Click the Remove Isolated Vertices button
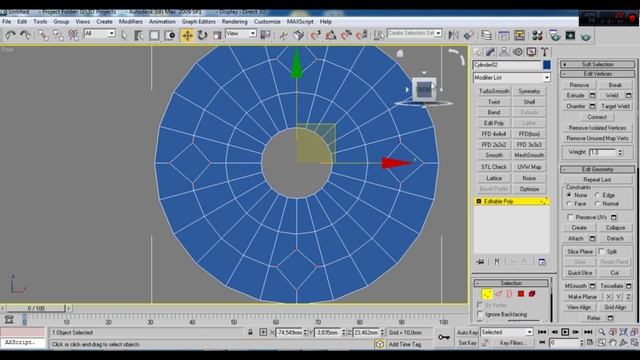This screenshot has width=640, height=360. click(x=597, y=128)
